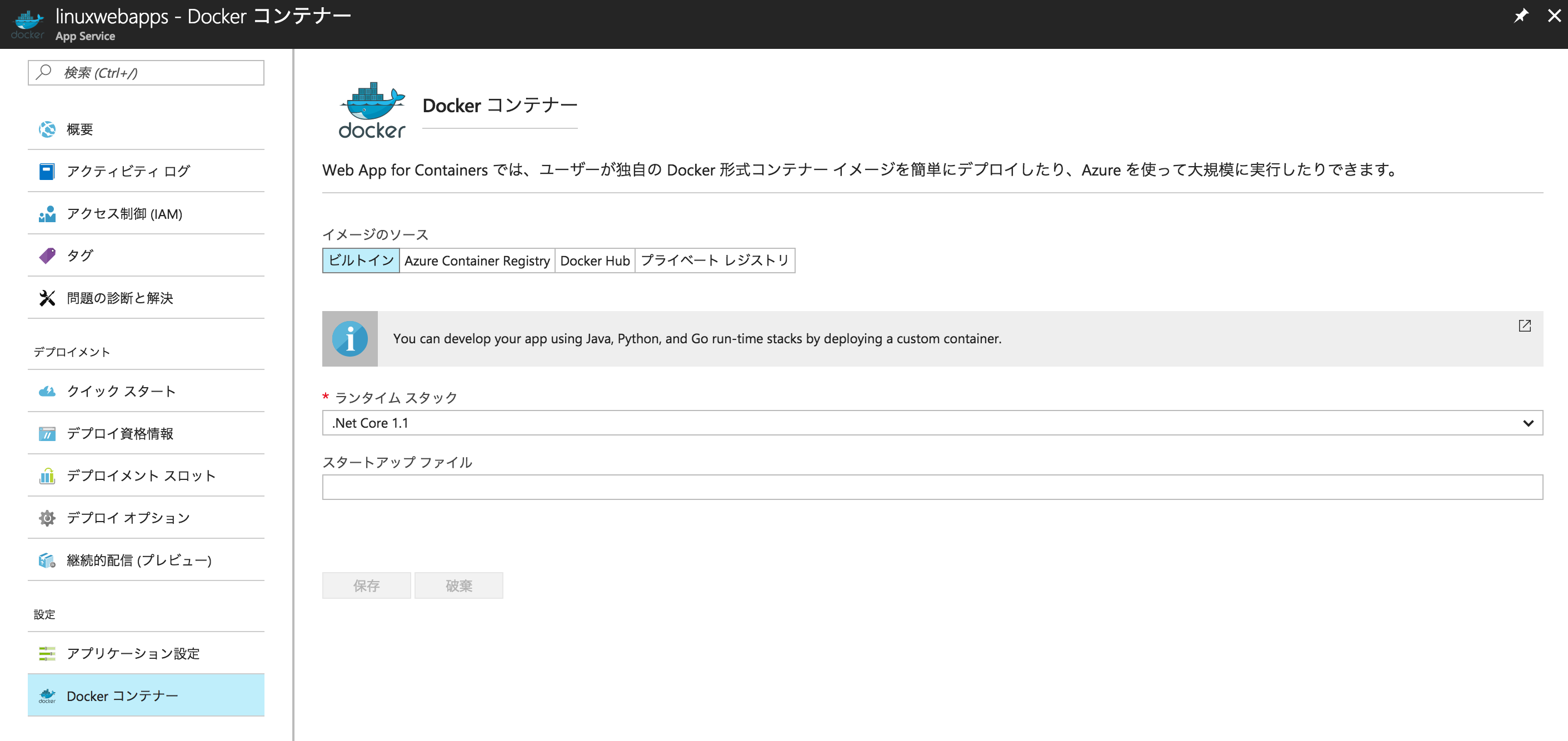Open アクセス制御 (IAM) menu item
This screenshot has width=1568, height=741.
pyautogui.click(x=146, y=213)
